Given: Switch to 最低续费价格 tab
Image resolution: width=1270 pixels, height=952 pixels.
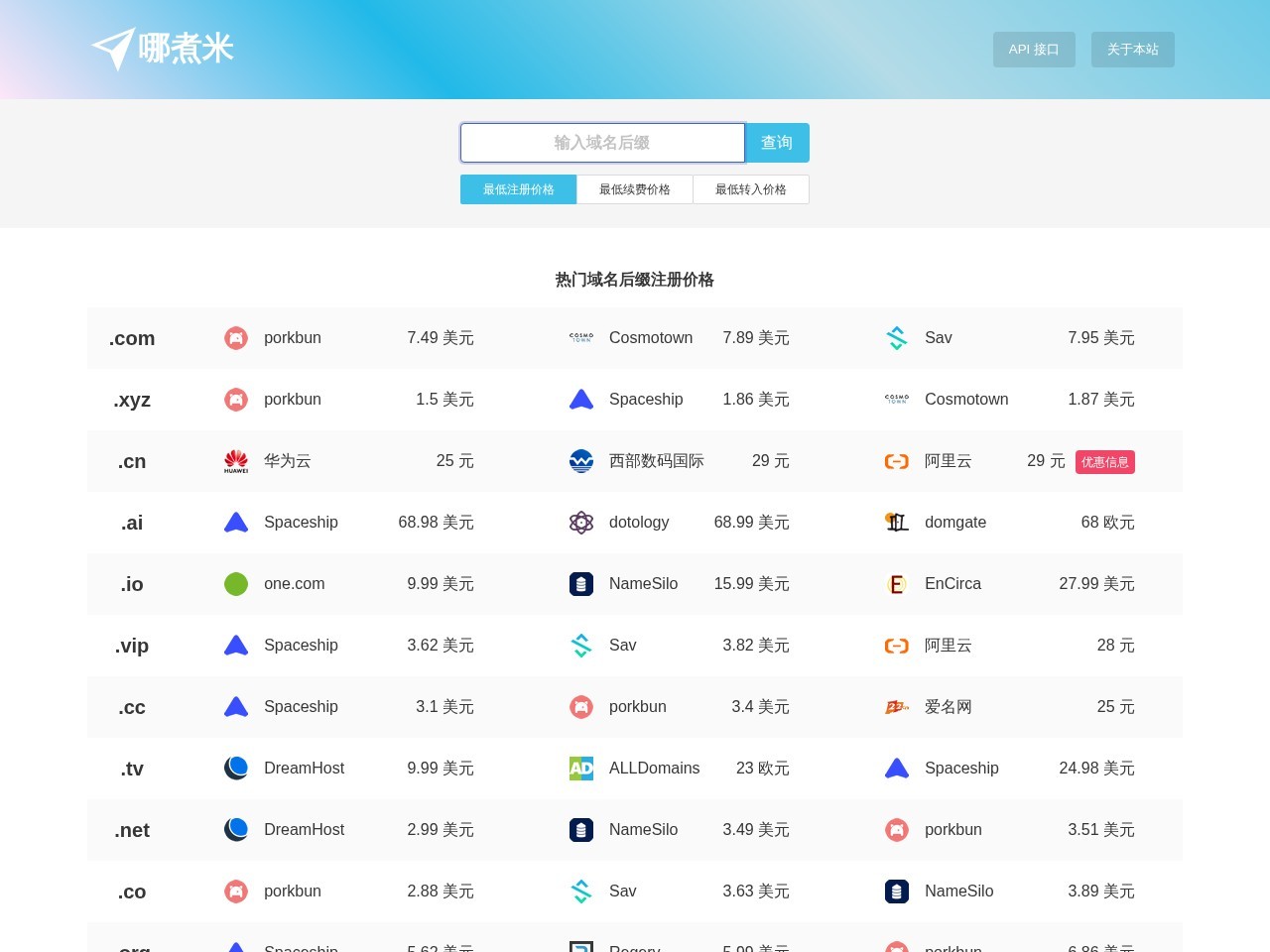Looking at the screenshot, I should 635,189.
